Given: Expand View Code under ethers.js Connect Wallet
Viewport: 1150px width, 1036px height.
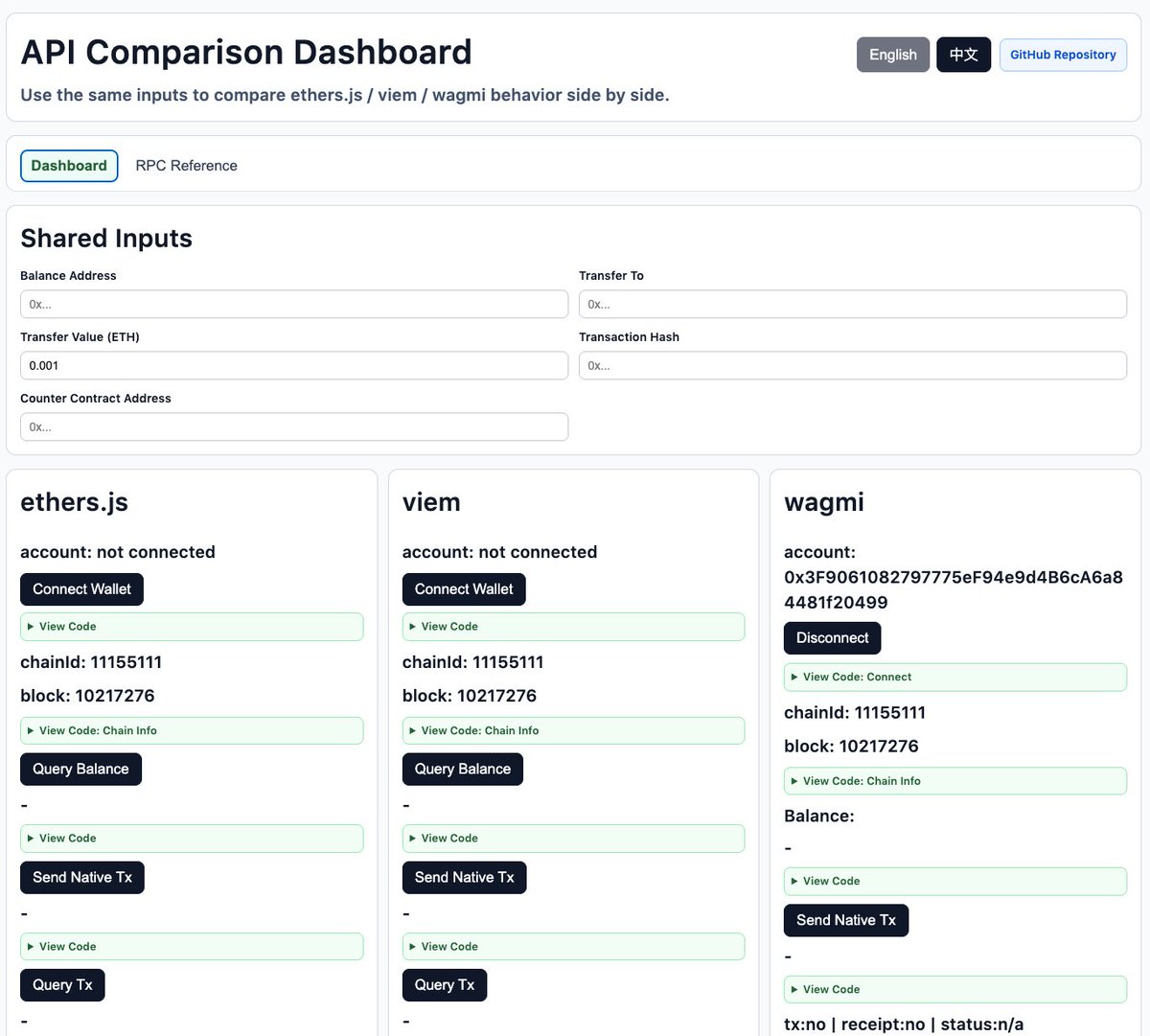Looking at the screenshot, I should pos(192,627).
